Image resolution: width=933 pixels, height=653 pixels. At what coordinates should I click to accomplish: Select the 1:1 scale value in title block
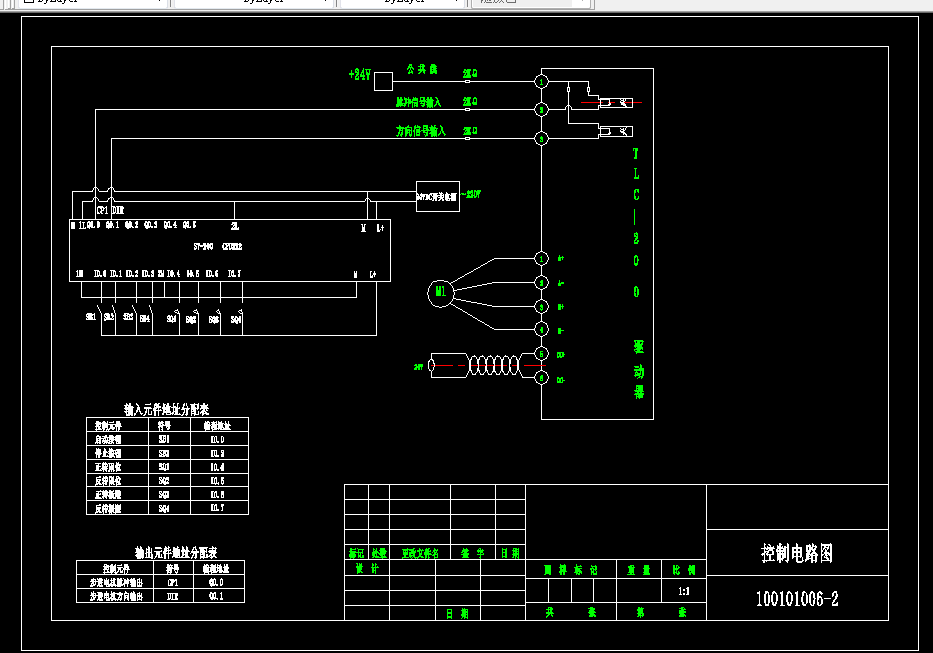[684, 592]
